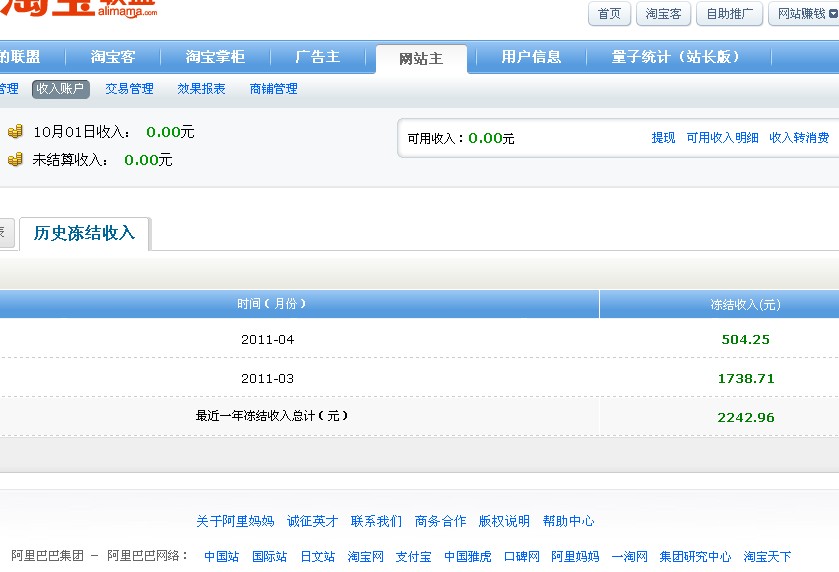Open 版权说明 footer link
Screen dimensions: 839x572
pyautogui.click(x=504, y=521)
